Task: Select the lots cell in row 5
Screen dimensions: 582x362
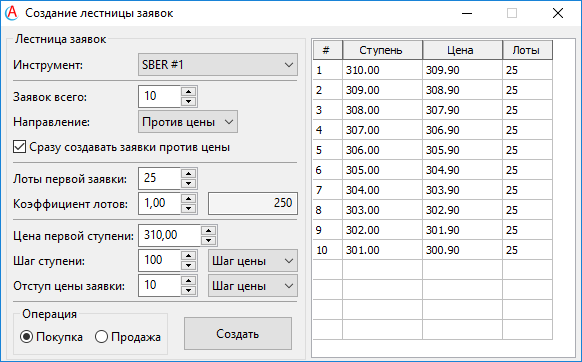Action: (527, 150)
